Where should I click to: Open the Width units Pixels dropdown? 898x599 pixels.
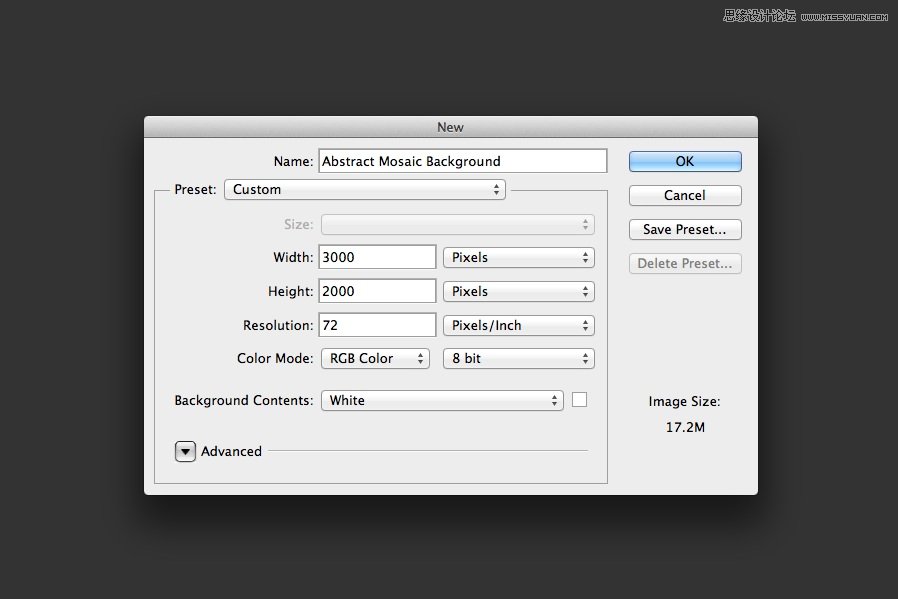click(x=518, y=257)
